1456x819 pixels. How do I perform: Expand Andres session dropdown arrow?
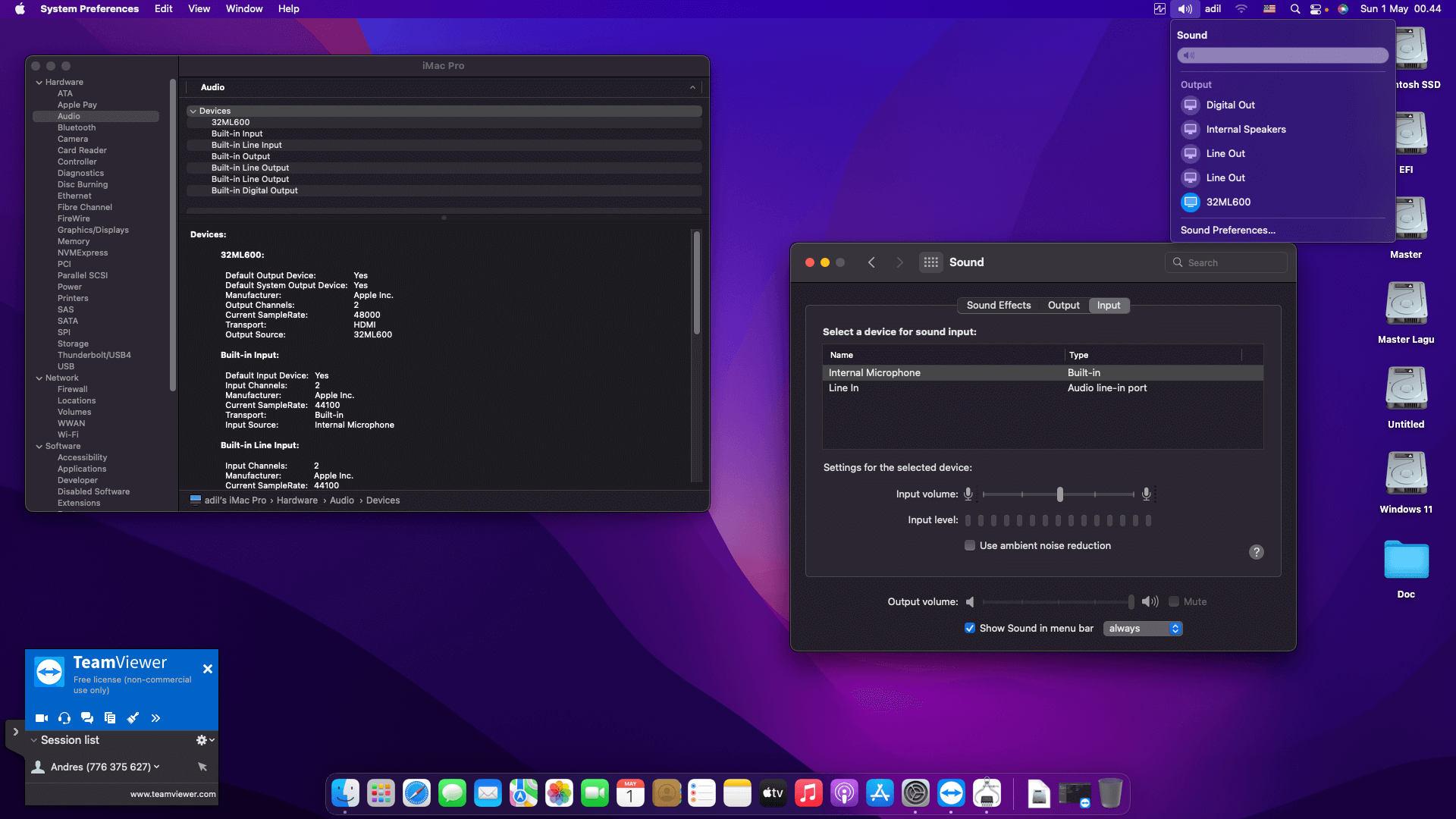(x=157, y=767)
